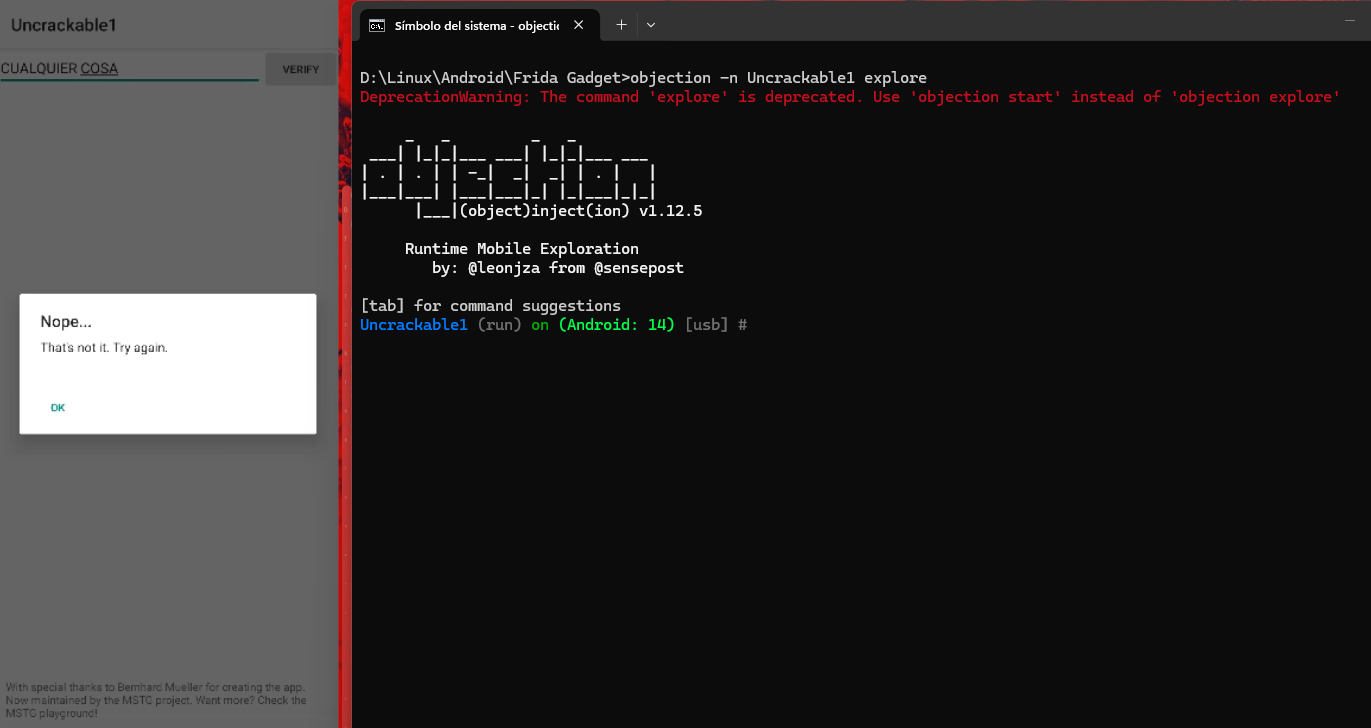Open a new terminal tab

click(x=621, y=25)
